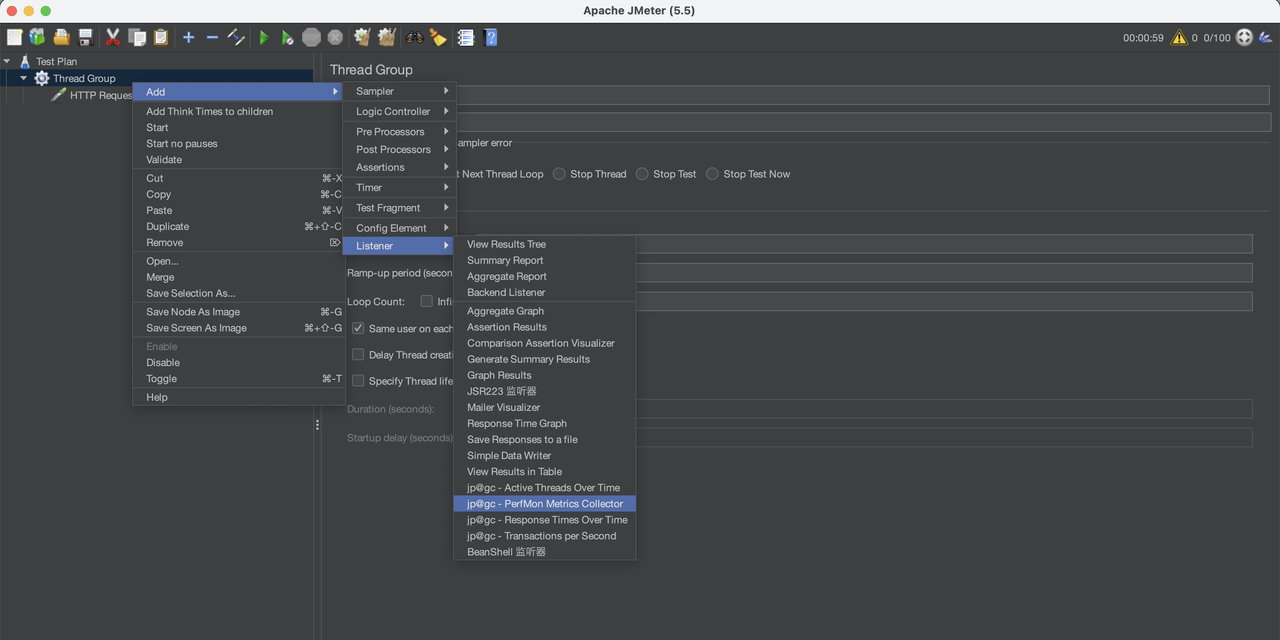Click the Shutdown toolbar icon with the X
1280x640 pixels.
click(x=335, y=37)
